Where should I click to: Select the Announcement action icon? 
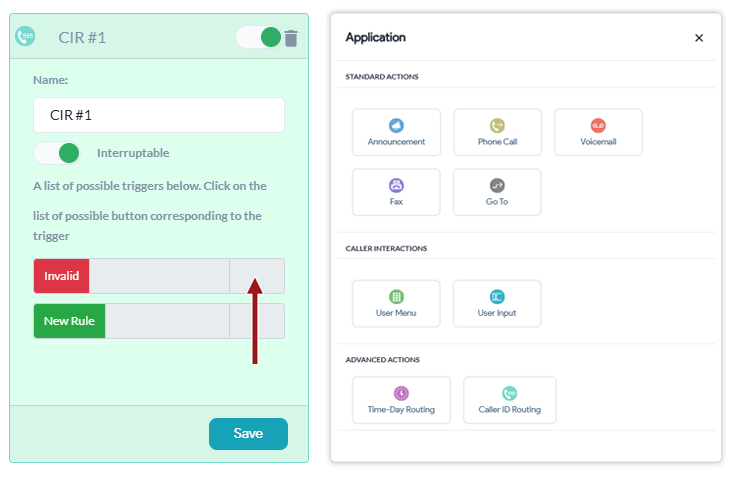(x=396, y=125)
